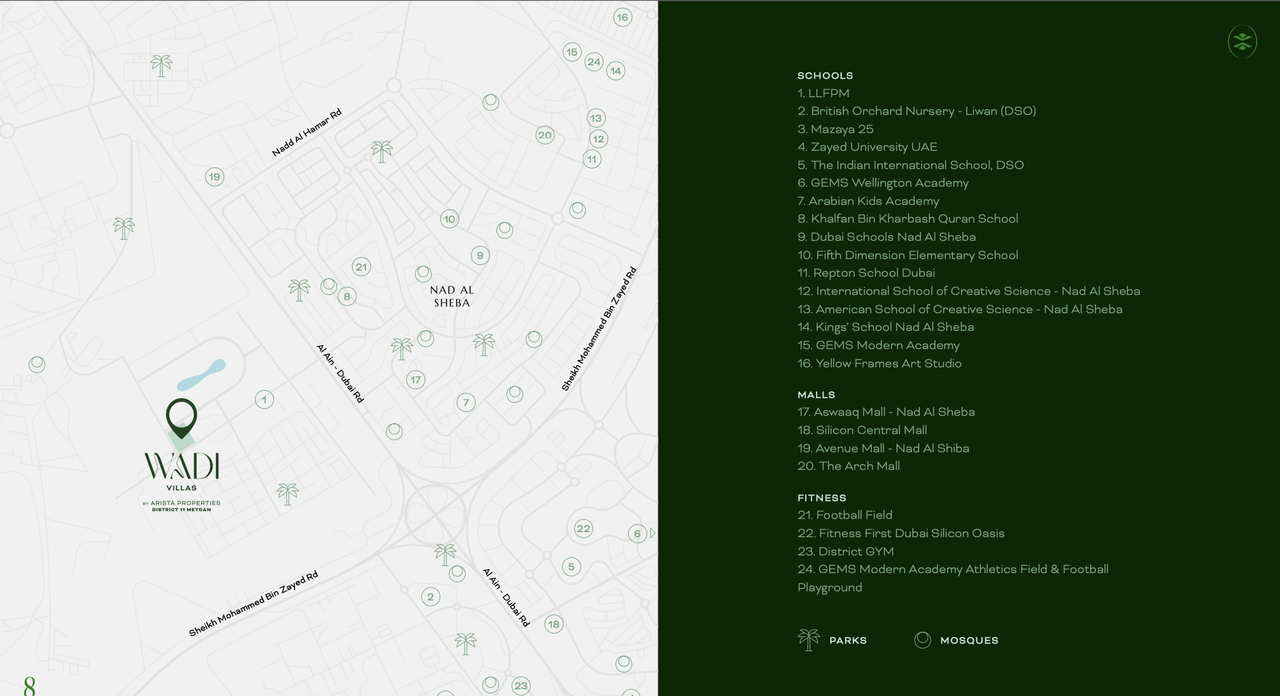Click the FITNESS section heading
This screenshot has width=1280, height=696.
822,498
